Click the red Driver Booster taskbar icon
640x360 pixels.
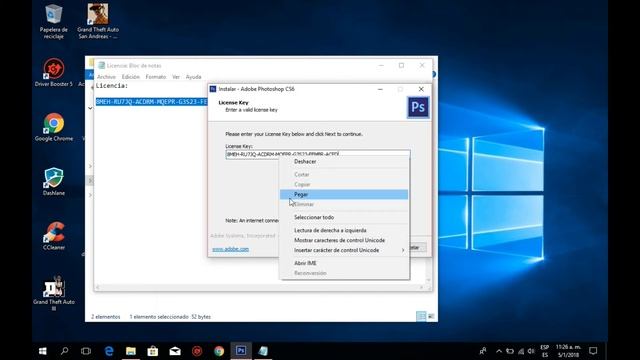[x=197, y=351]
